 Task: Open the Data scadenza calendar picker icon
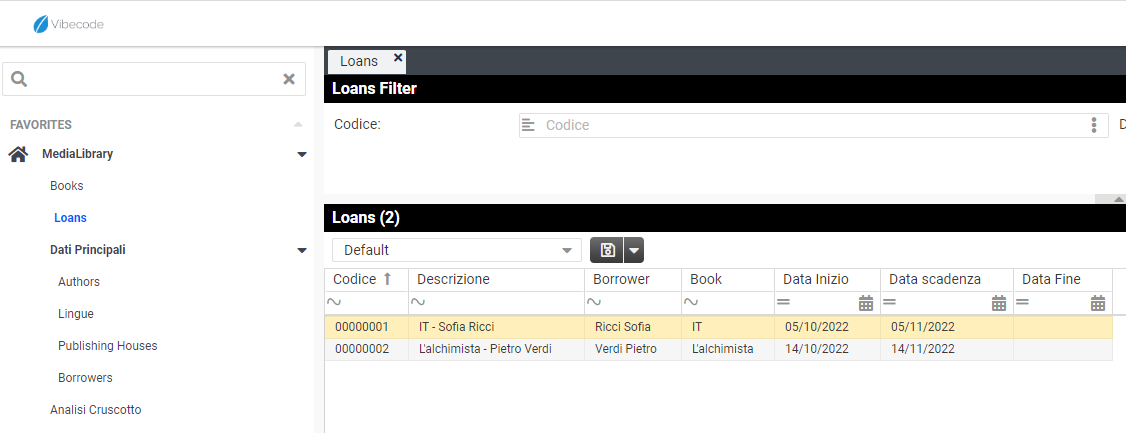998,303
